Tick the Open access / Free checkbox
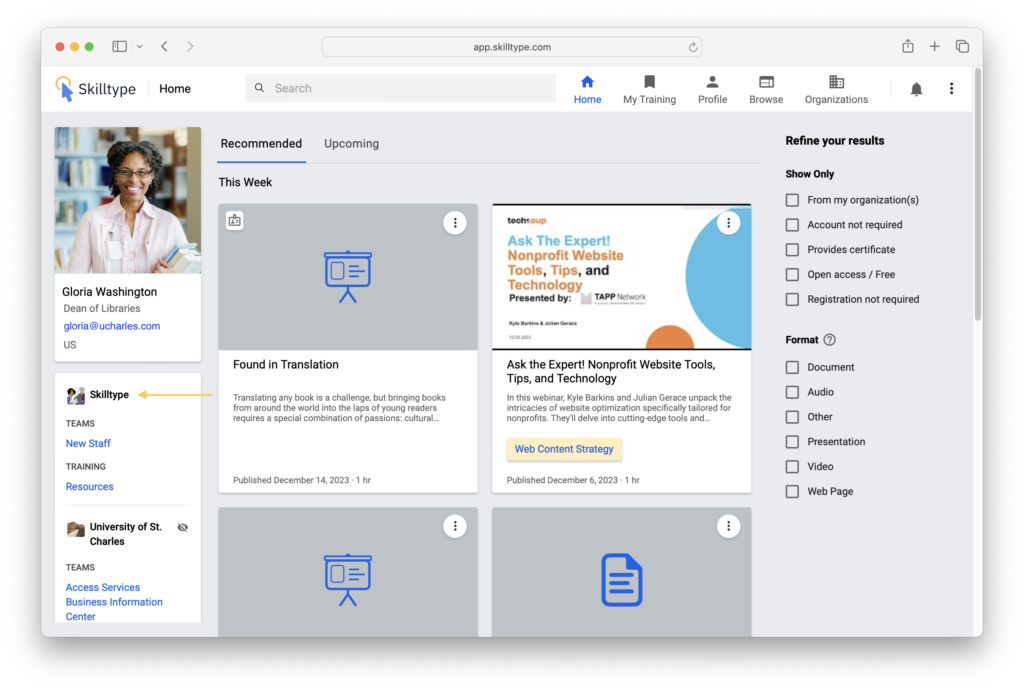Viewport: 1024px width, 691px height. click(x=792, y=274)
